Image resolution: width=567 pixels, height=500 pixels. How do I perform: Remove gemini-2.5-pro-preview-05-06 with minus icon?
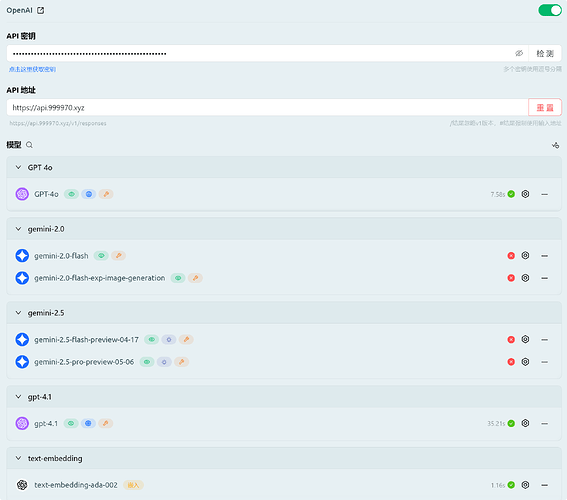545,362
